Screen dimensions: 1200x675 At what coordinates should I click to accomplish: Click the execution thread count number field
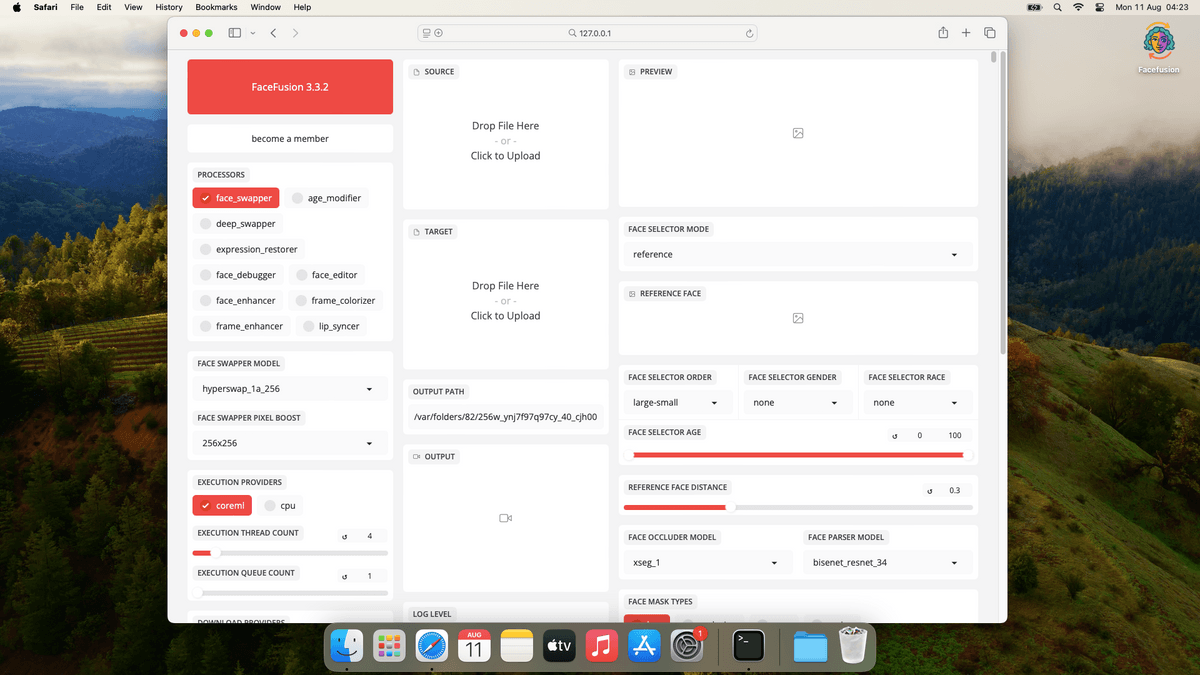coord(370,536)
